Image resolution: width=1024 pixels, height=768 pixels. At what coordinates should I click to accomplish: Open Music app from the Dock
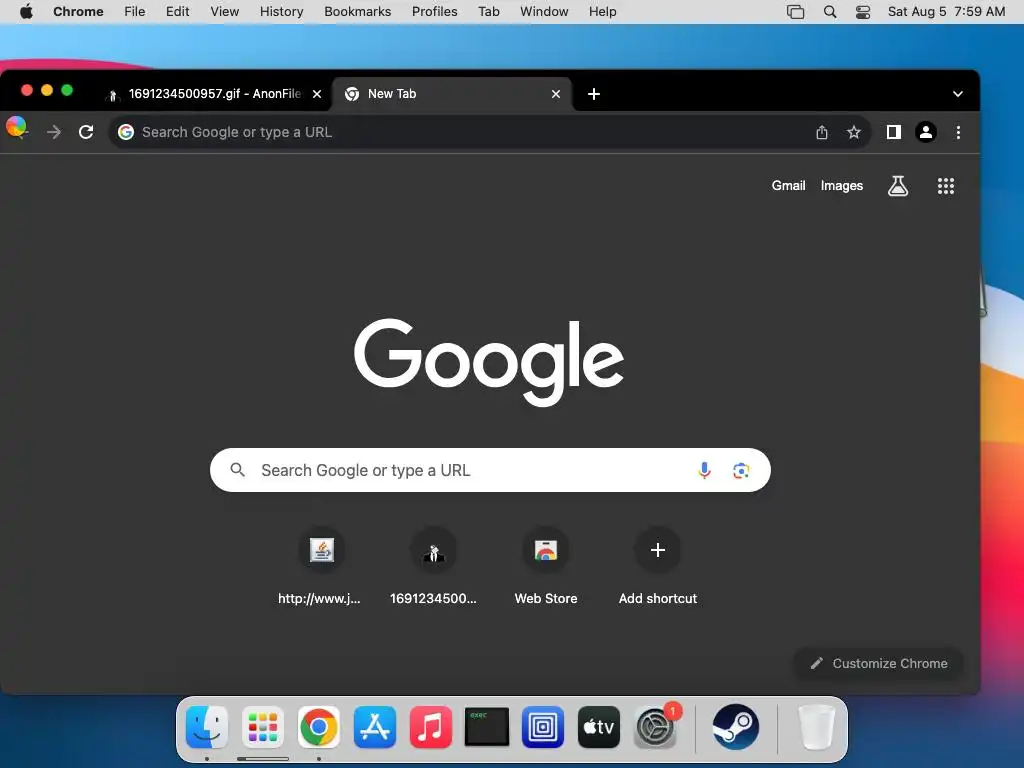coord(431,727)
